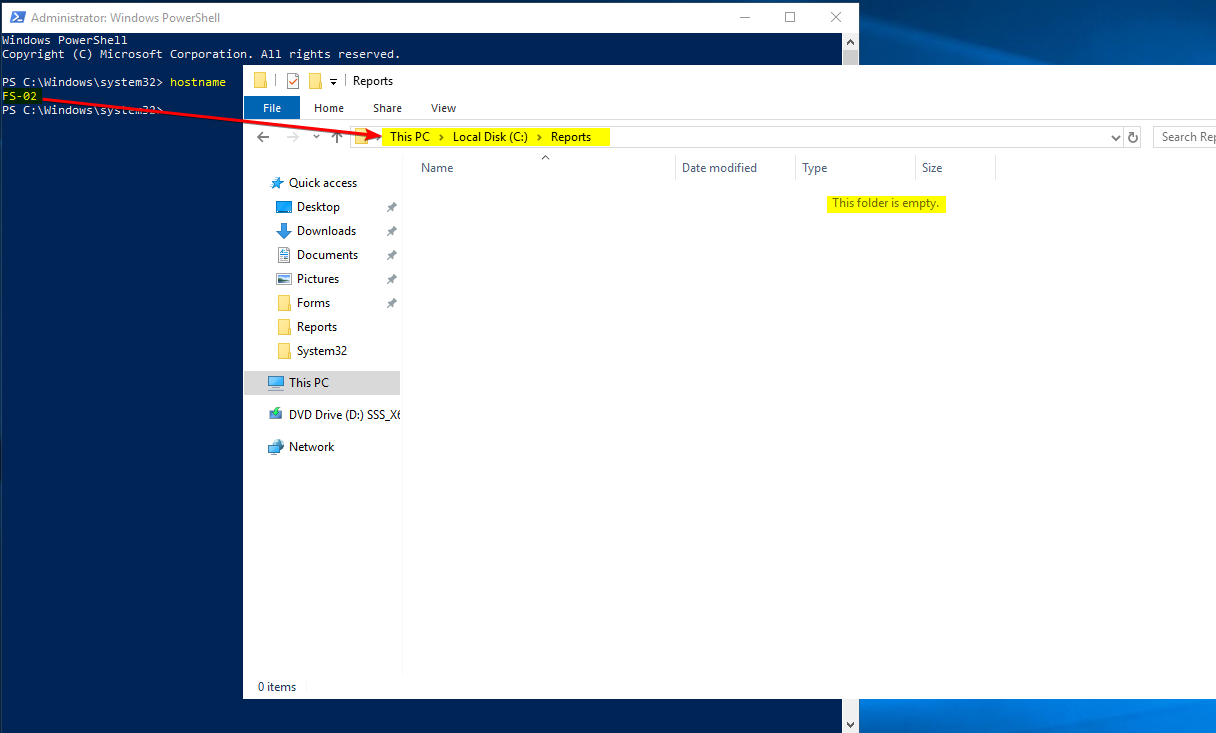Select This PC in navigation pane
Image resolution: width=1216 pixels, height=733 pixels.
[322, 383]
